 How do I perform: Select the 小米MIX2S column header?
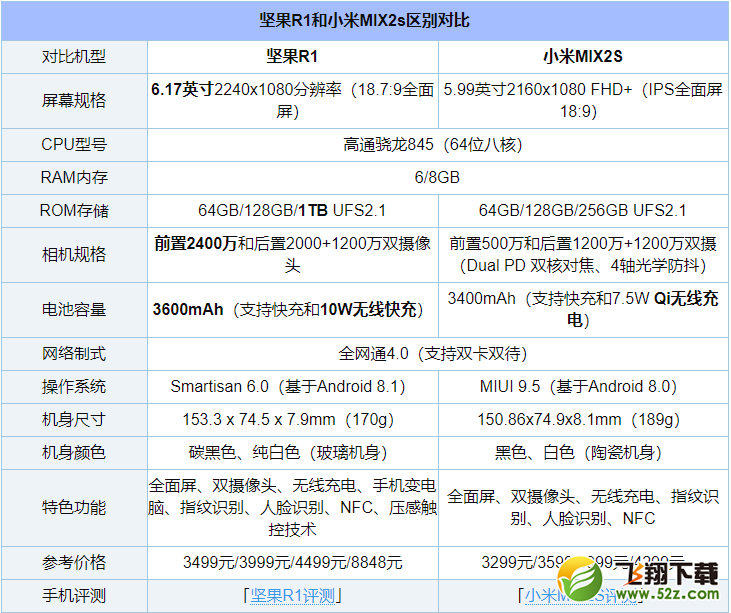[x=583, y=56]
